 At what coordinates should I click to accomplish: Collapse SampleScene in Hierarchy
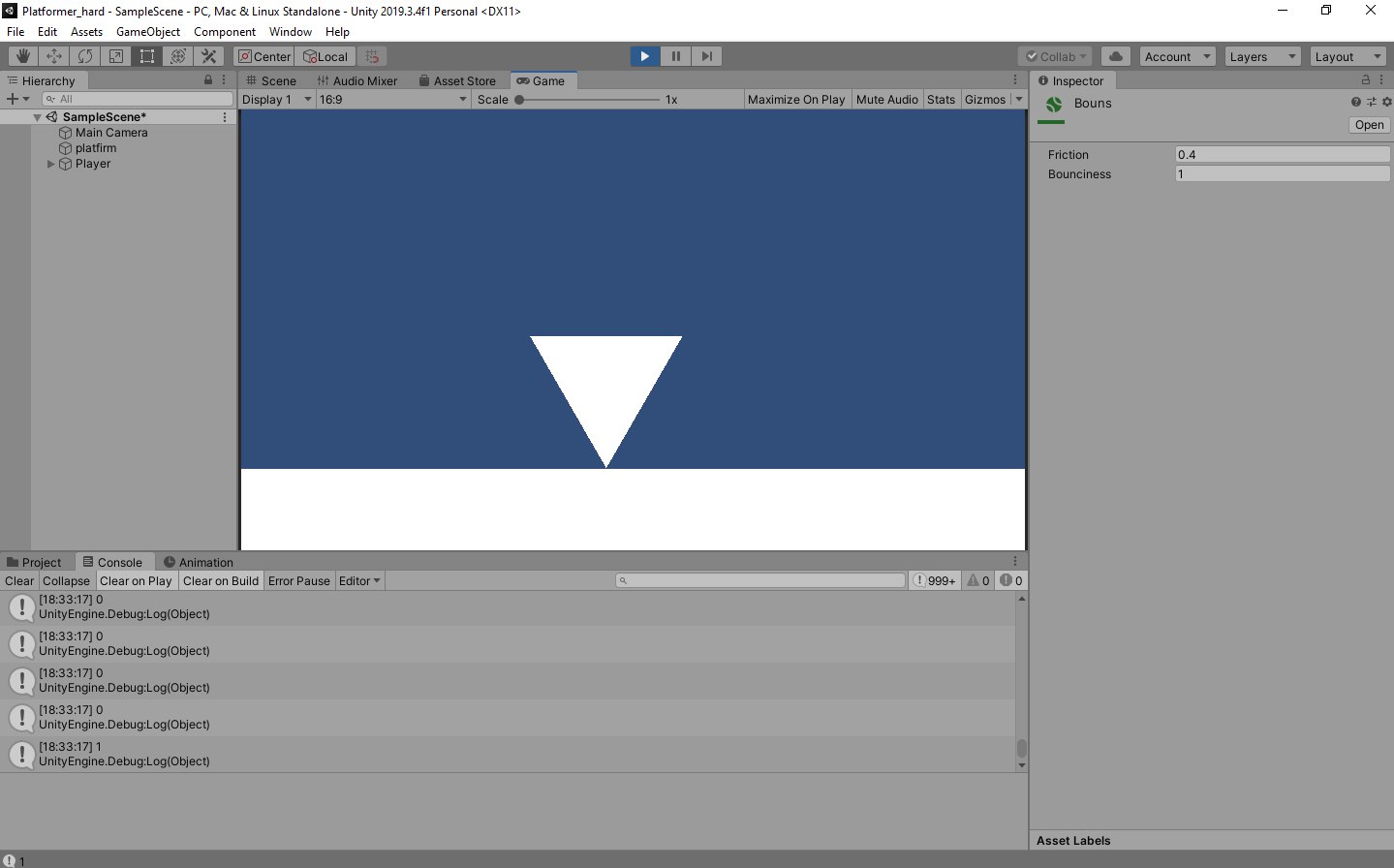[38, 117]
